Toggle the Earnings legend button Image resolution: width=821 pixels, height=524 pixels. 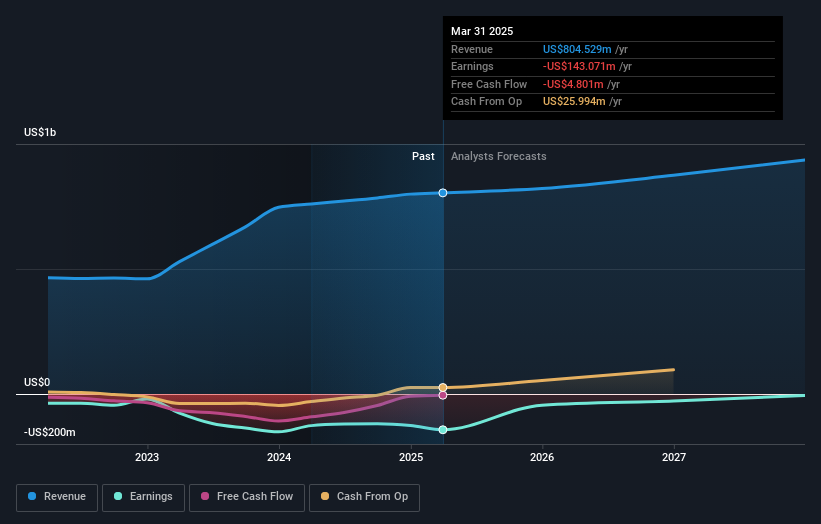point(143,497)
